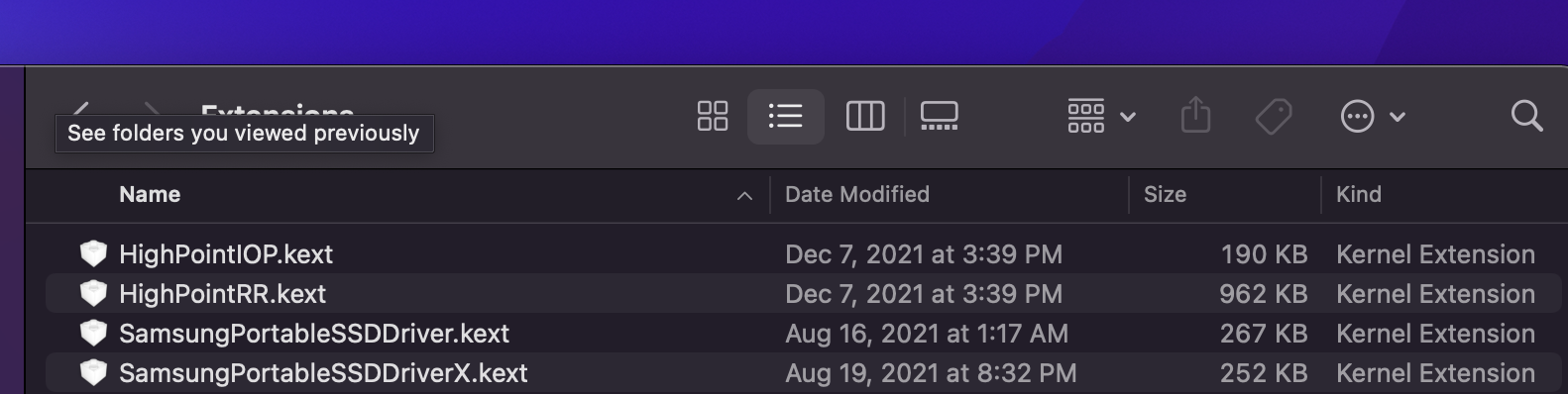Go back using the back arrow
The height and width of the screenshot is (394, 1568).
81,107
